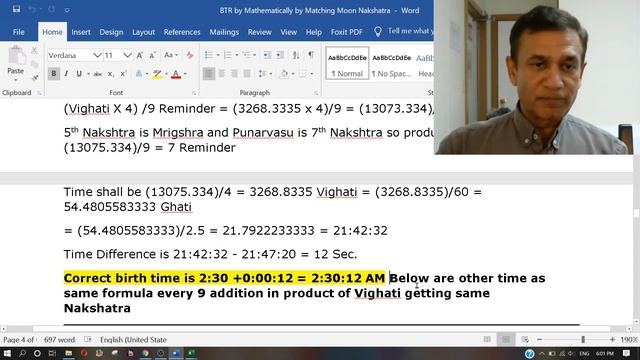This screenshot has height=360, width=640.
Task: Click the 697 words count in status bar
Action: [60, 340]
